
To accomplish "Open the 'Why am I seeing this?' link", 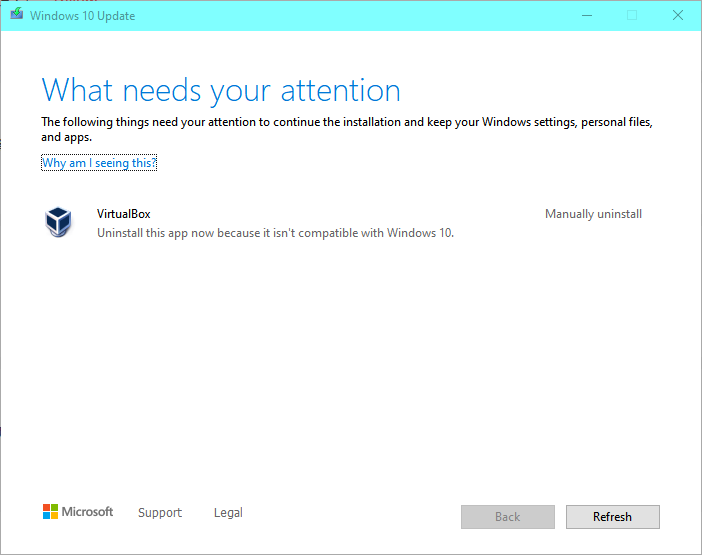I will coord(99,163).
